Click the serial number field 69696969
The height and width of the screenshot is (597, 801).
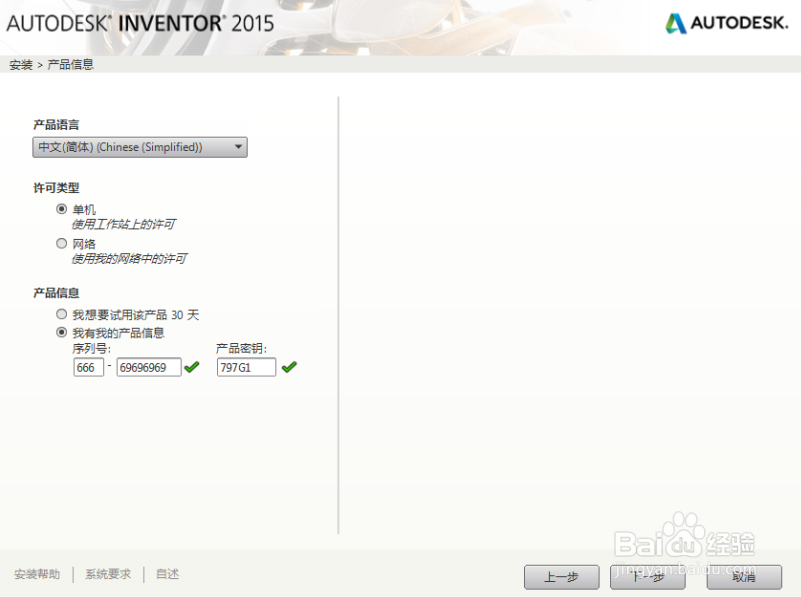click(x=149, y=367)
